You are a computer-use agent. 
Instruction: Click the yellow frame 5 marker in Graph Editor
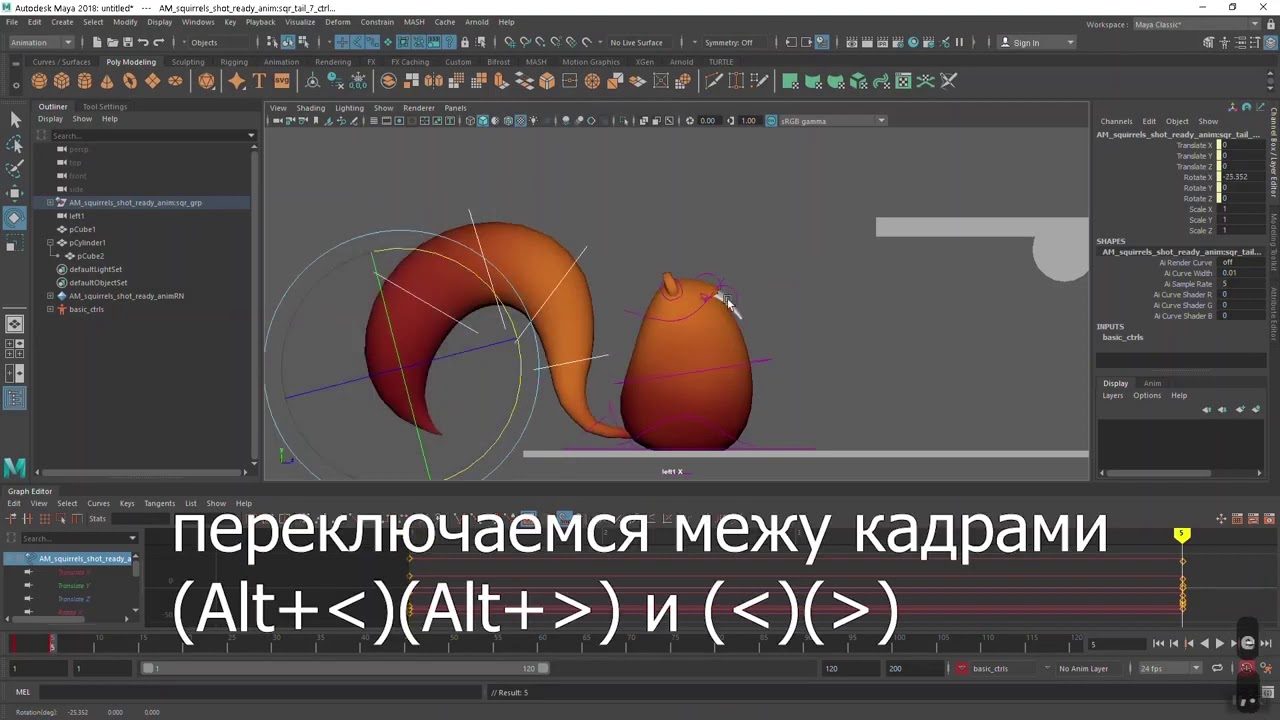[1182, 535]
